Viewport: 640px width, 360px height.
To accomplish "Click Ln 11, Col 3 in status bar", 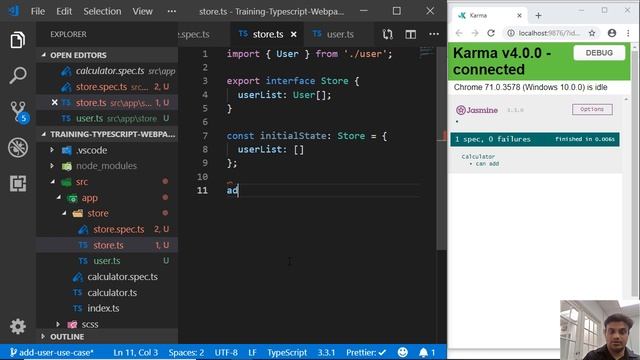I will click(x=136, y=352).
